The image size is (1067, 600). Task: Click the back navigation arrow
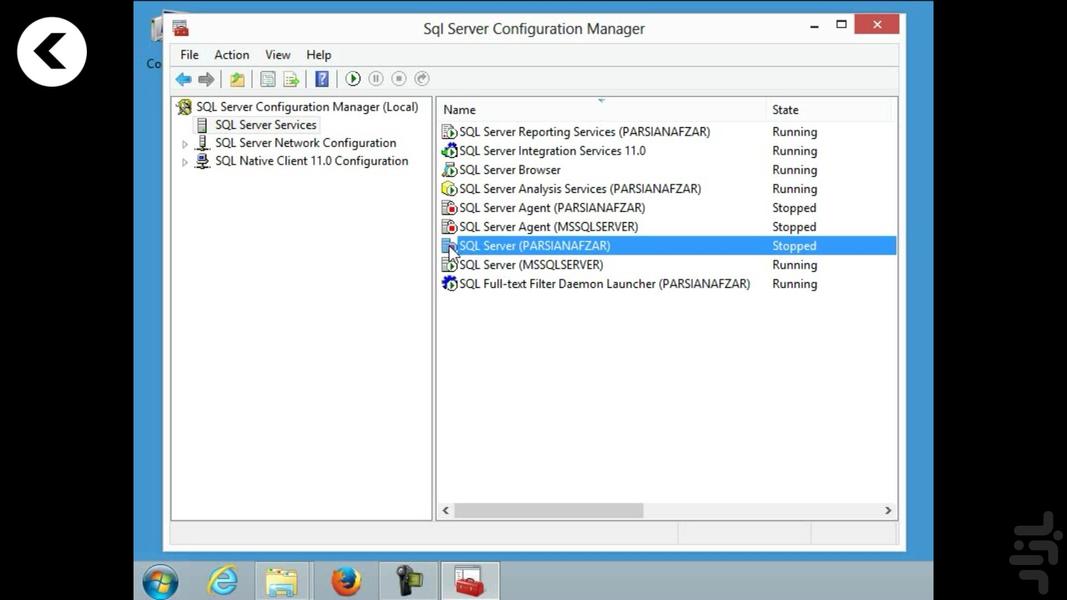(184, 78)
